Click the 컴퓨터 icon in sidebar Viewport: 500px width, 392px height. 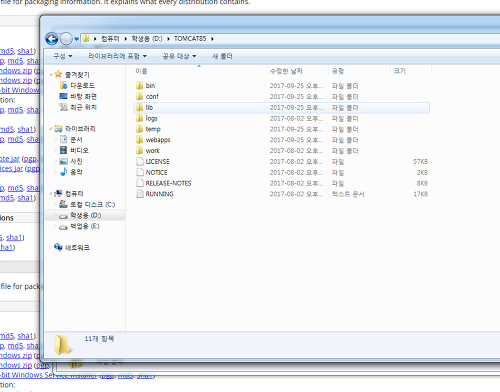coord(58,193)
